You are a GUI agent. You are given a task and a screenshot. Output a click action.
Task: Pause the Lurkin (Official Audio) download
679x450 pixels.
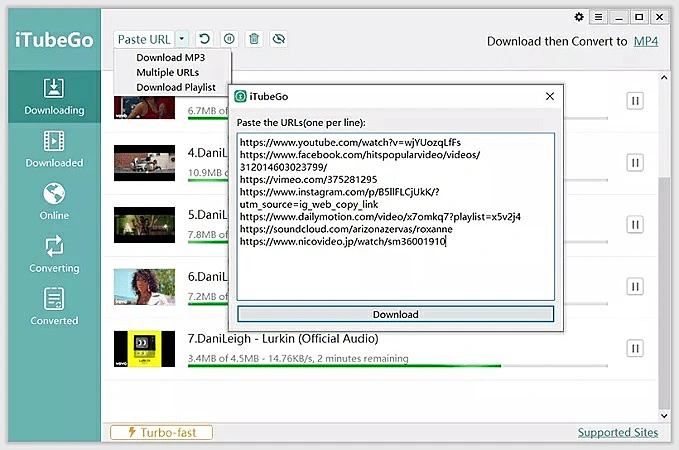point(635,349)
